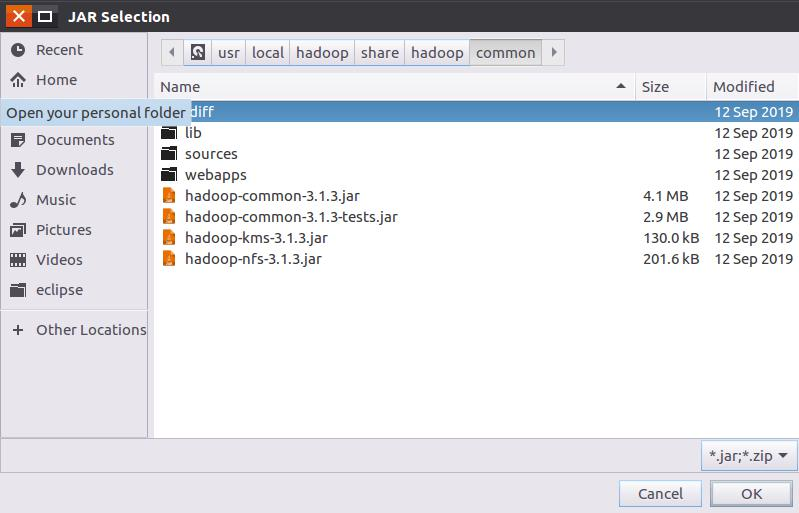Click the 201.6 kB size value
The width and height of the screenshot is (799, 513).
click(x=671, y=258)
